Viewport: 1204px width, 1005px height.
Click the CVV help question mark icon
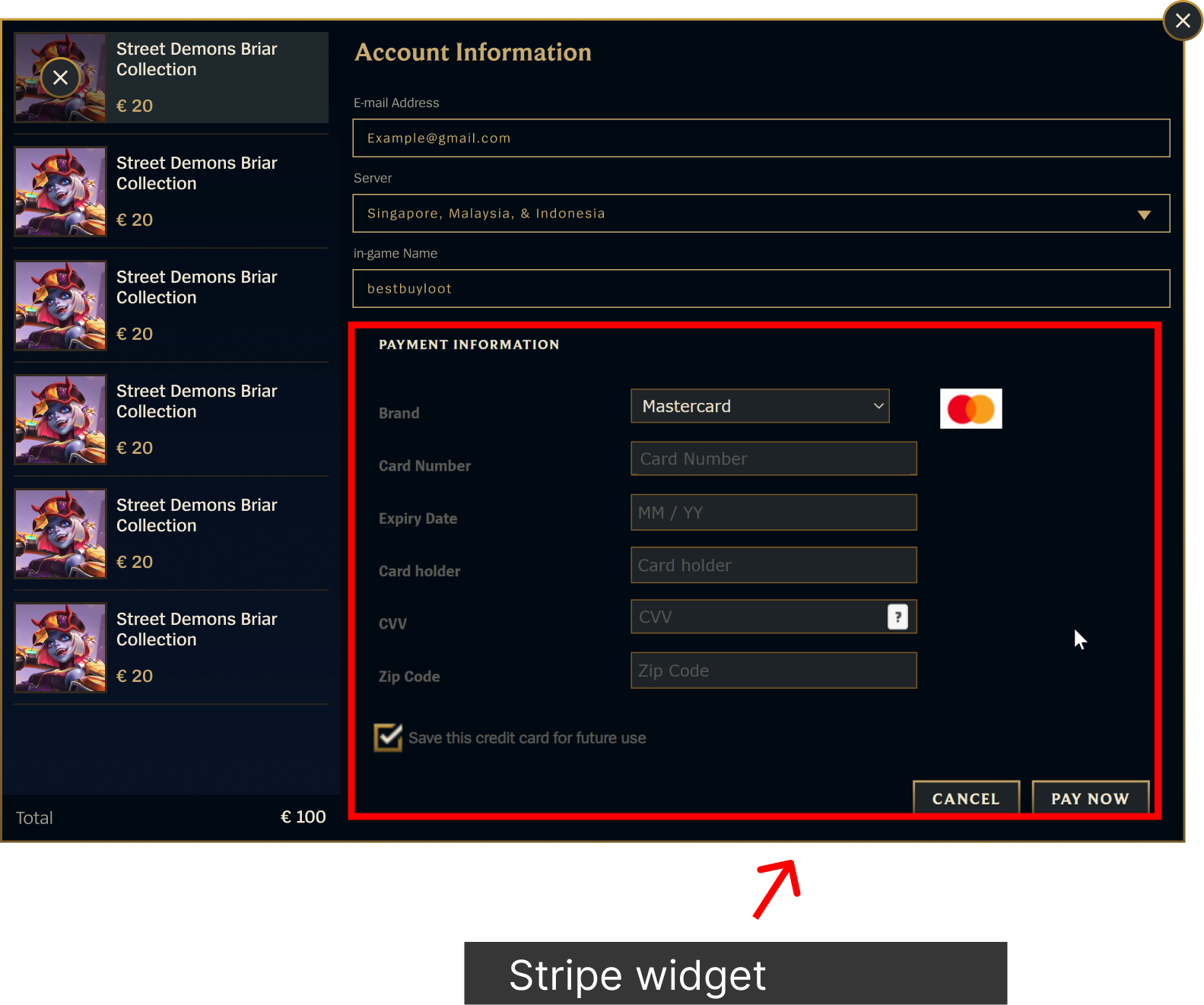(897, 617)
